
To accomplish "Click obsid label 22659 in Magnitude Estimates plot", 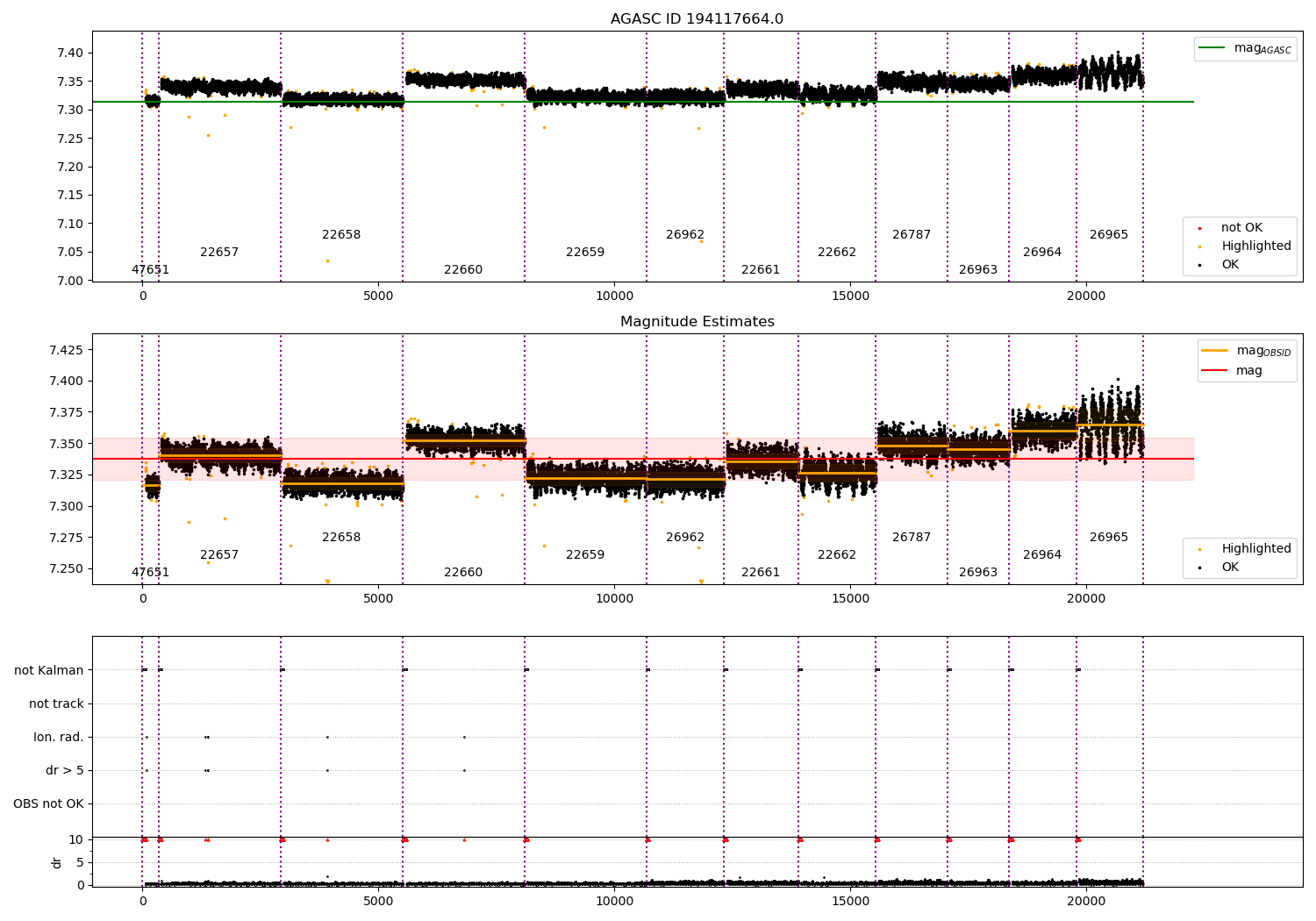I will tap(585, 555).
